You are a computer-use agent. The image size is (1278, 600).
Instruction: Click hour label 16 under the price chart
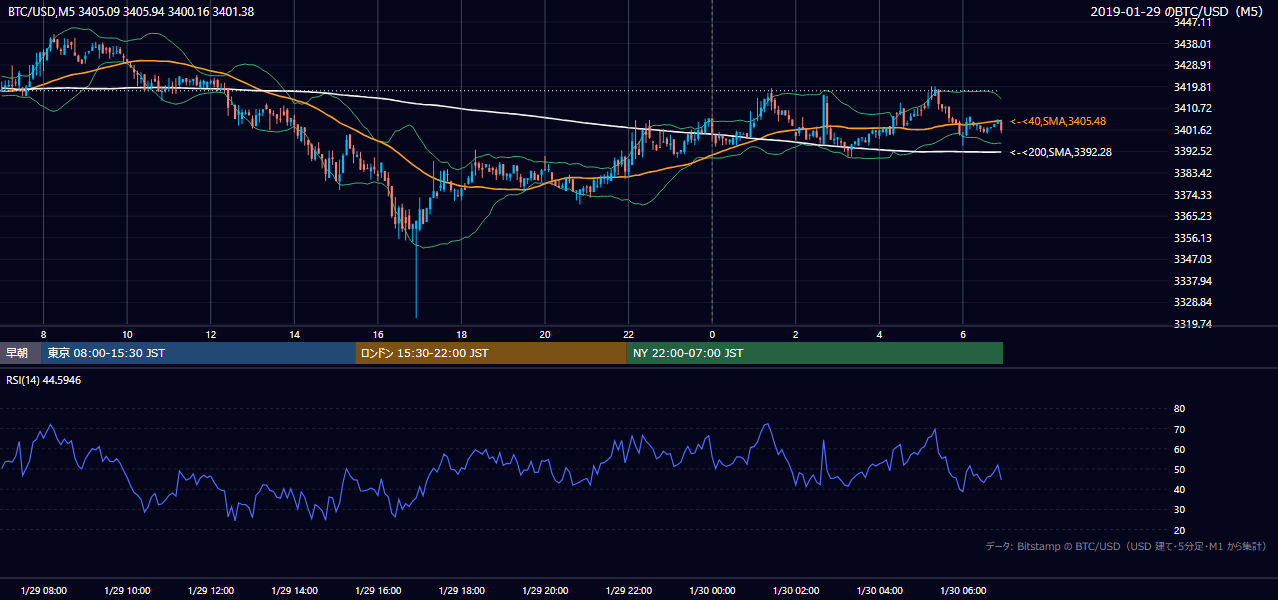[x=377, y=334]
